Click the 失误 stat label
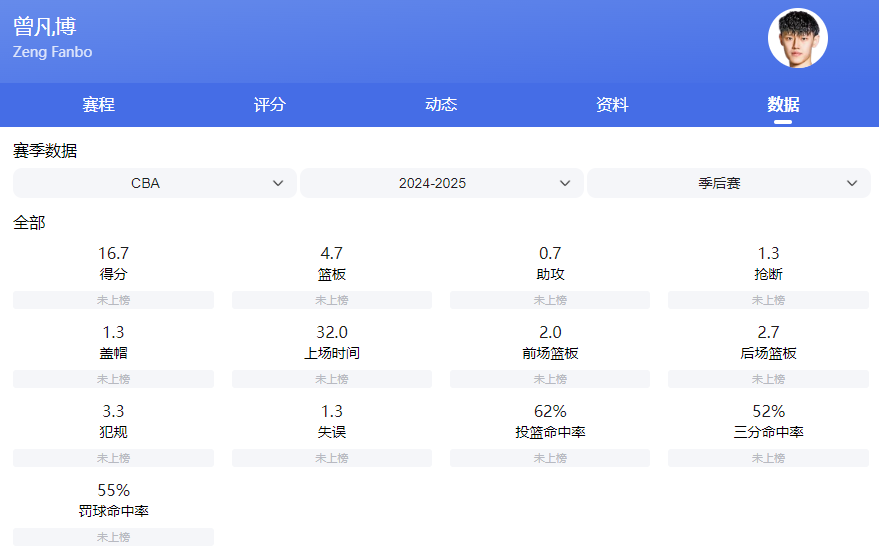 tap(332, 432)
